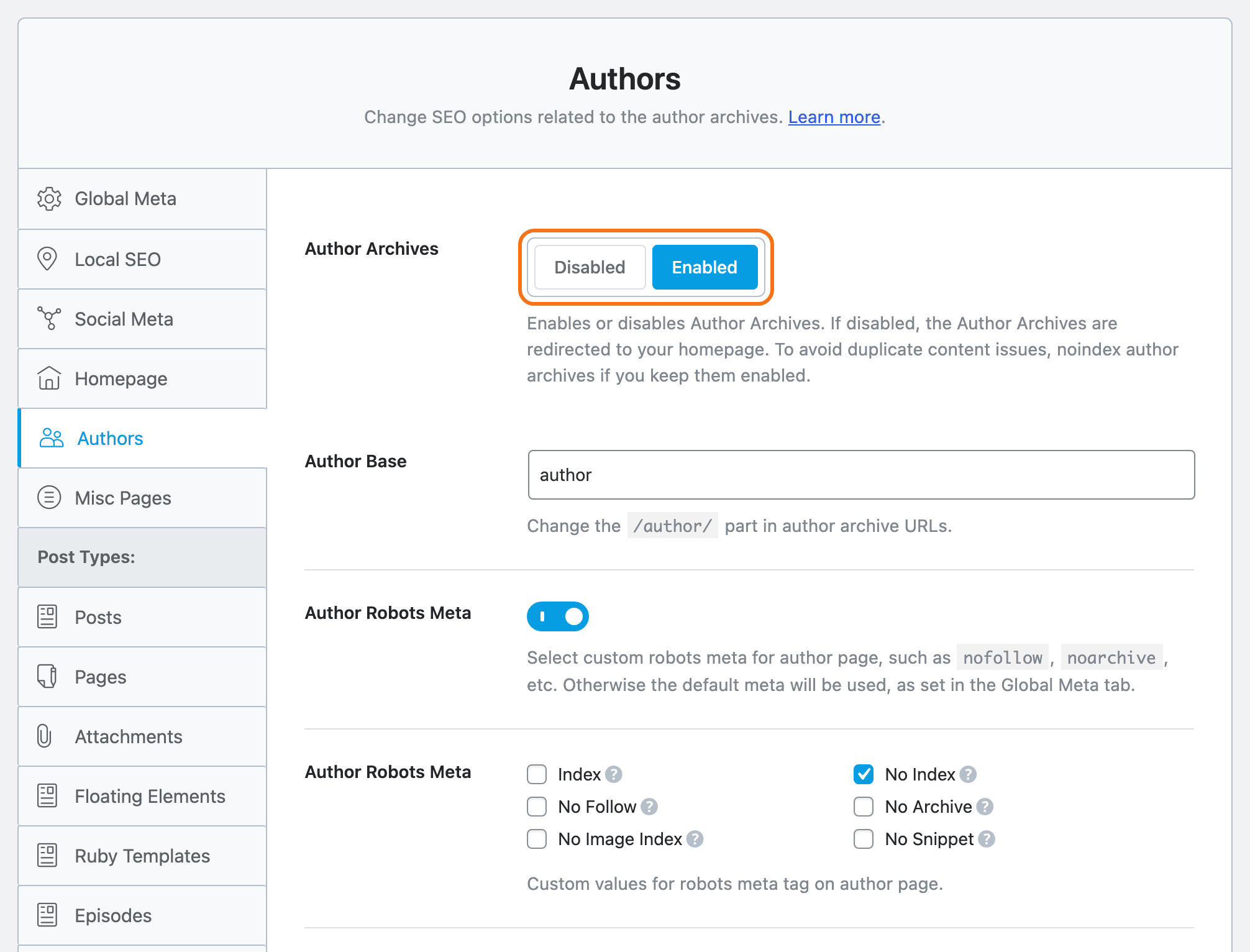Viewport: 1250px width, 952px height.
Task: Open help tooltip next to Index
Action: point(614,774)
